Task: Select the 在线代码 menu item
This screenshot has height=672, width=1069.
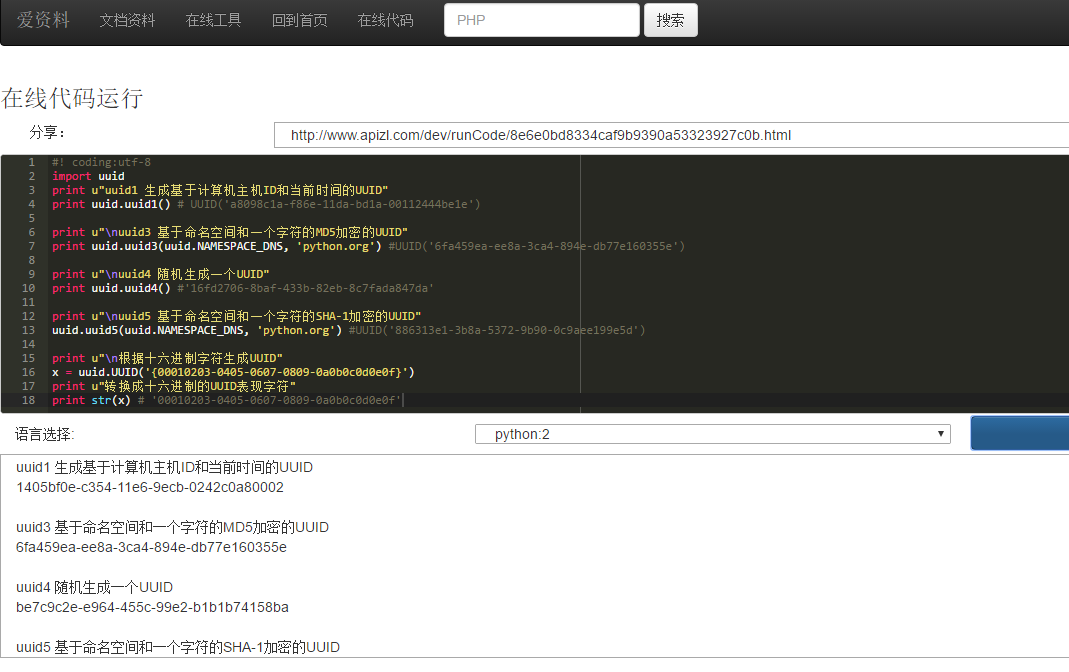Action: [x=385, y=20]
